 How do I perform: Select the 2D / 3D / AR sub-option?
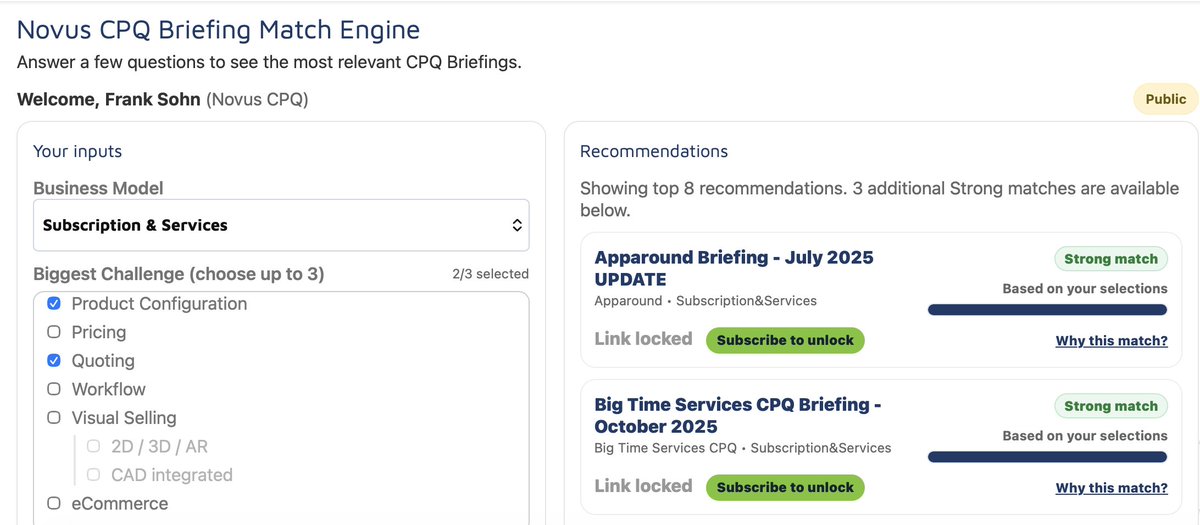[94, 446]
